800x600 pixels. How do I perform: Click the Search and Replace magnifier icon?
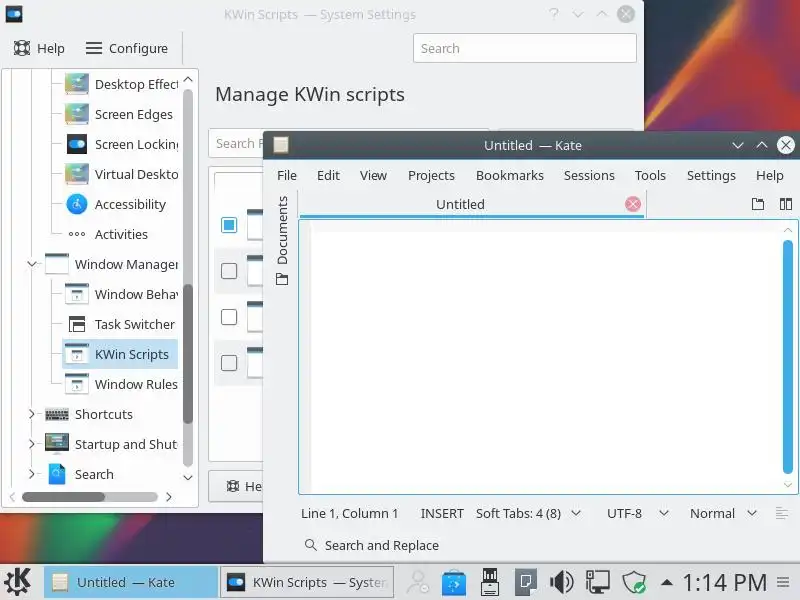[x=310, y=545]
